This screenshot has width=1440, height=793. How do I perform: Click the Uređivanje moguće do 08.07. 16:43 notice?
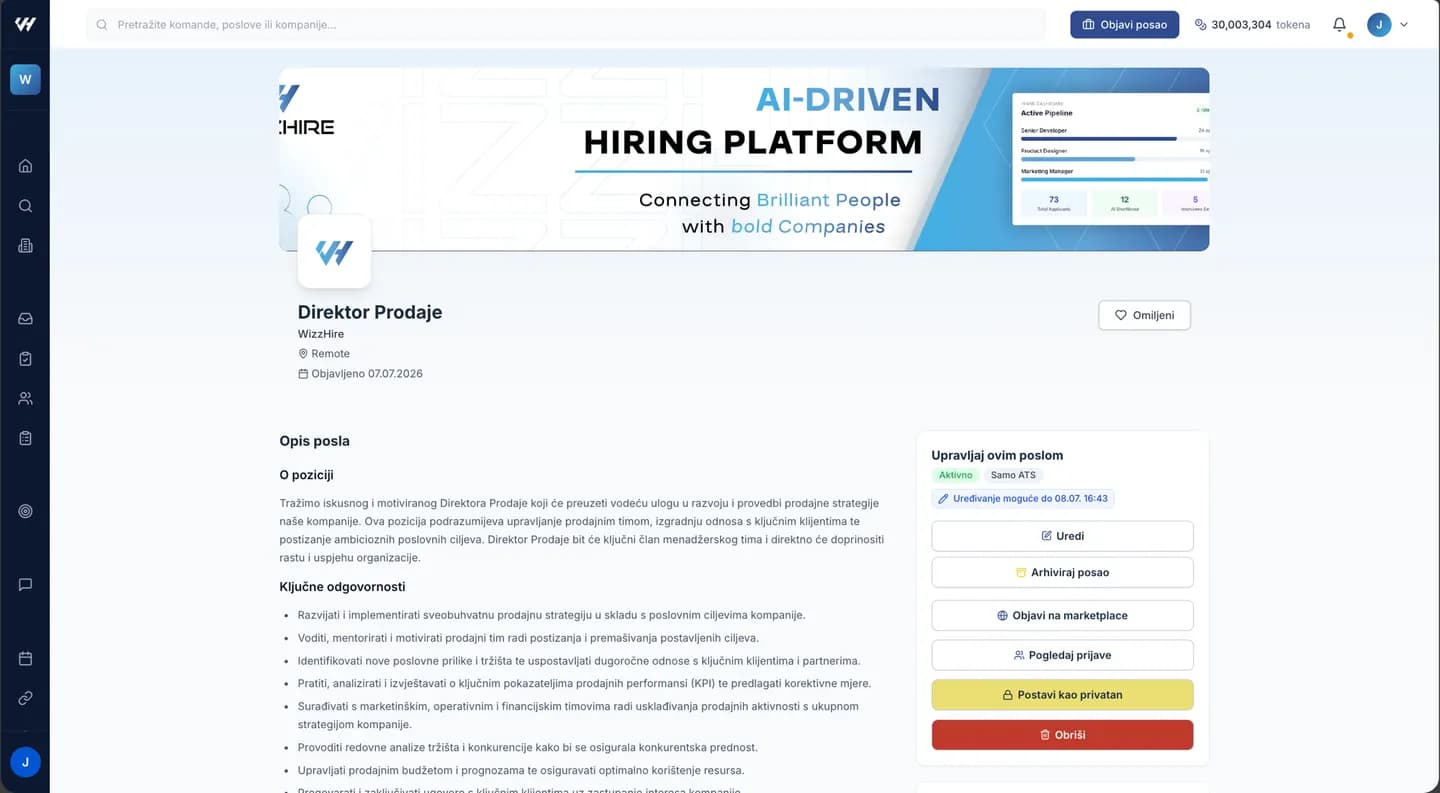[1023, 498]
